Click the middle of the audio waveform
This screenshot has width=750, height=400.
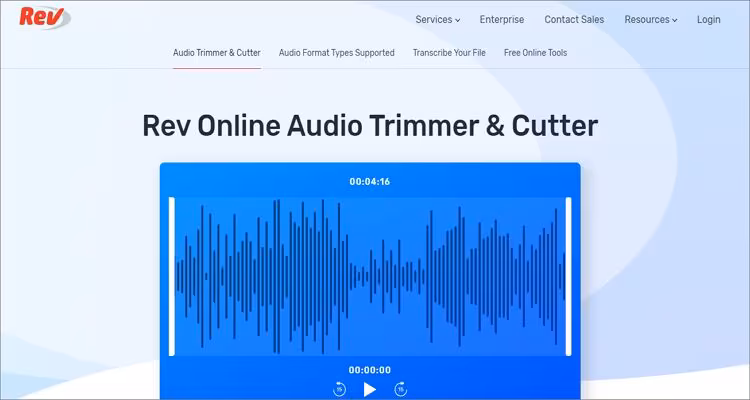370,277
